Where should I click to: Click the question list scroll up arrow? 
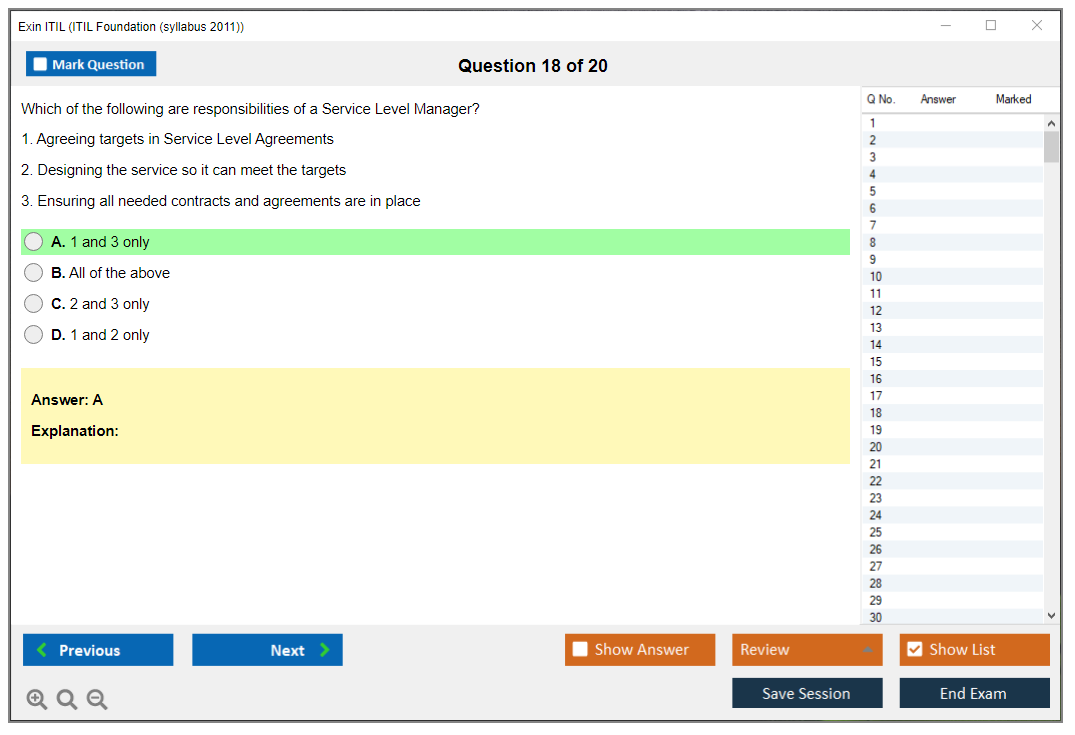(x=1051, y=123)
